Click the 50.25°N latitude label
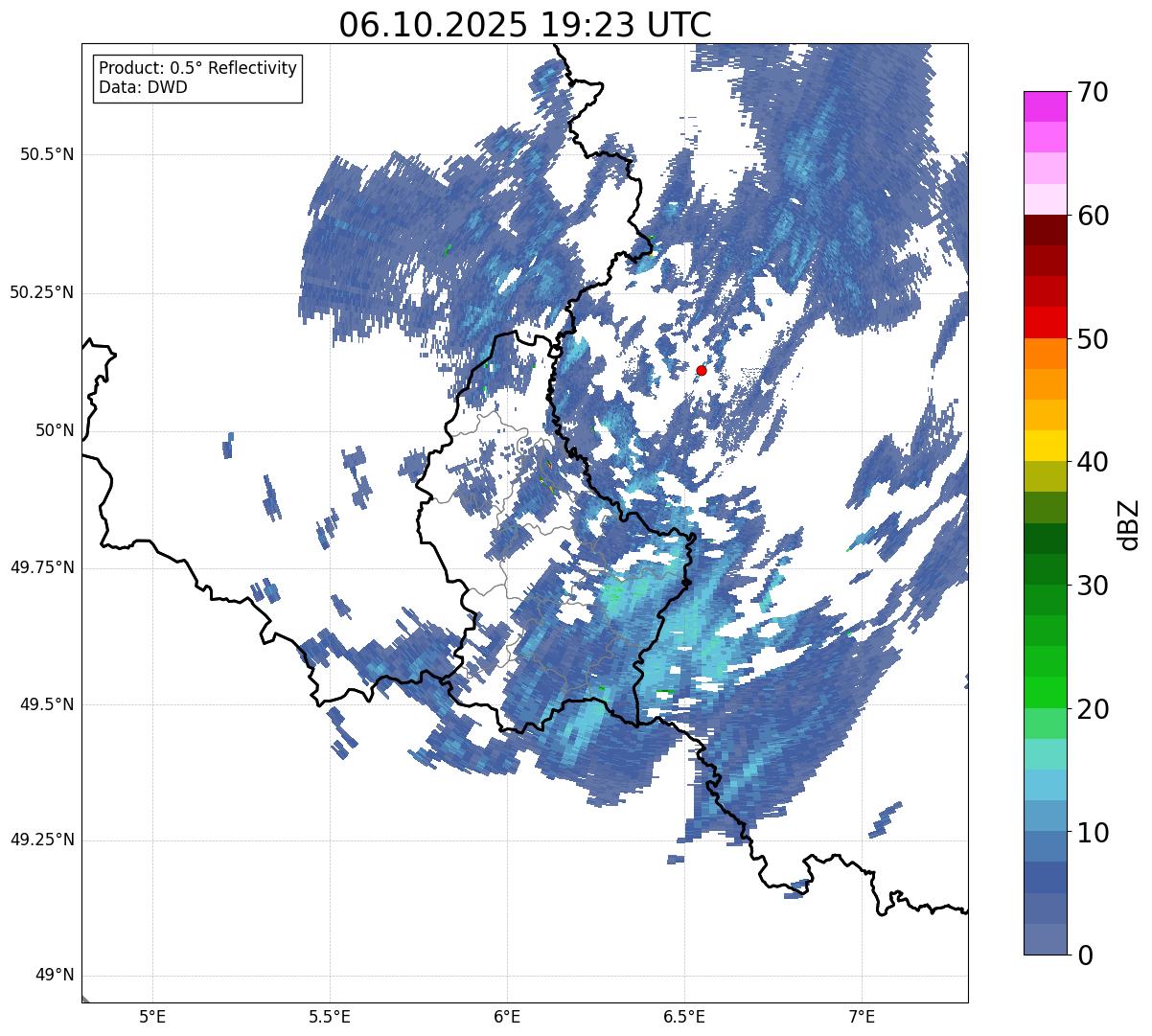Screen dimensions: 1152x1036 tap(42, 292)
